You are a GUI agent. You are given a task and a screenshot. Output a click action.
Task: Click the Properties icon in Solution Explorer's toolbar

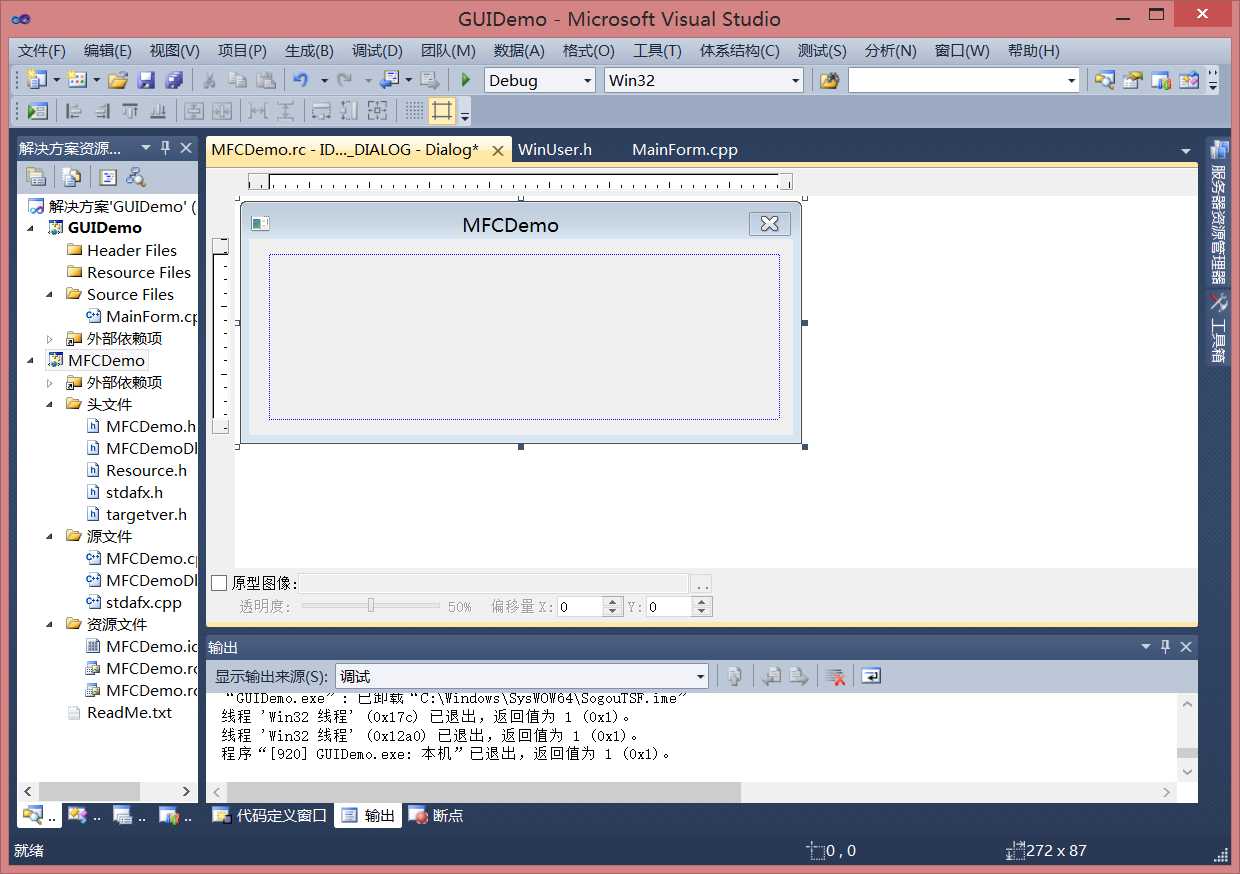pyautogui.click(x=37, y=178)
